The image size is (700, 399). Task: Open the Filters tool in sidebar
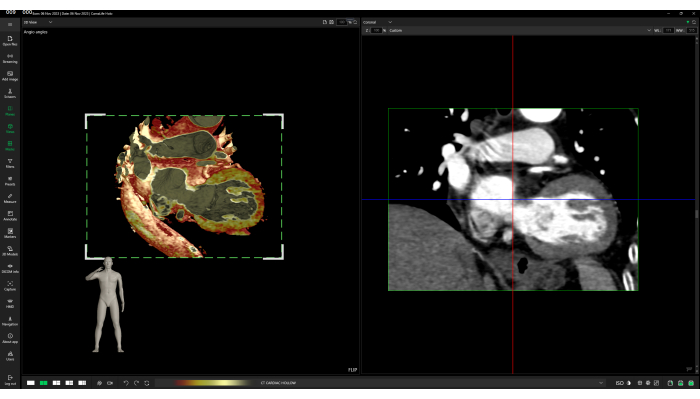(10, 163)
